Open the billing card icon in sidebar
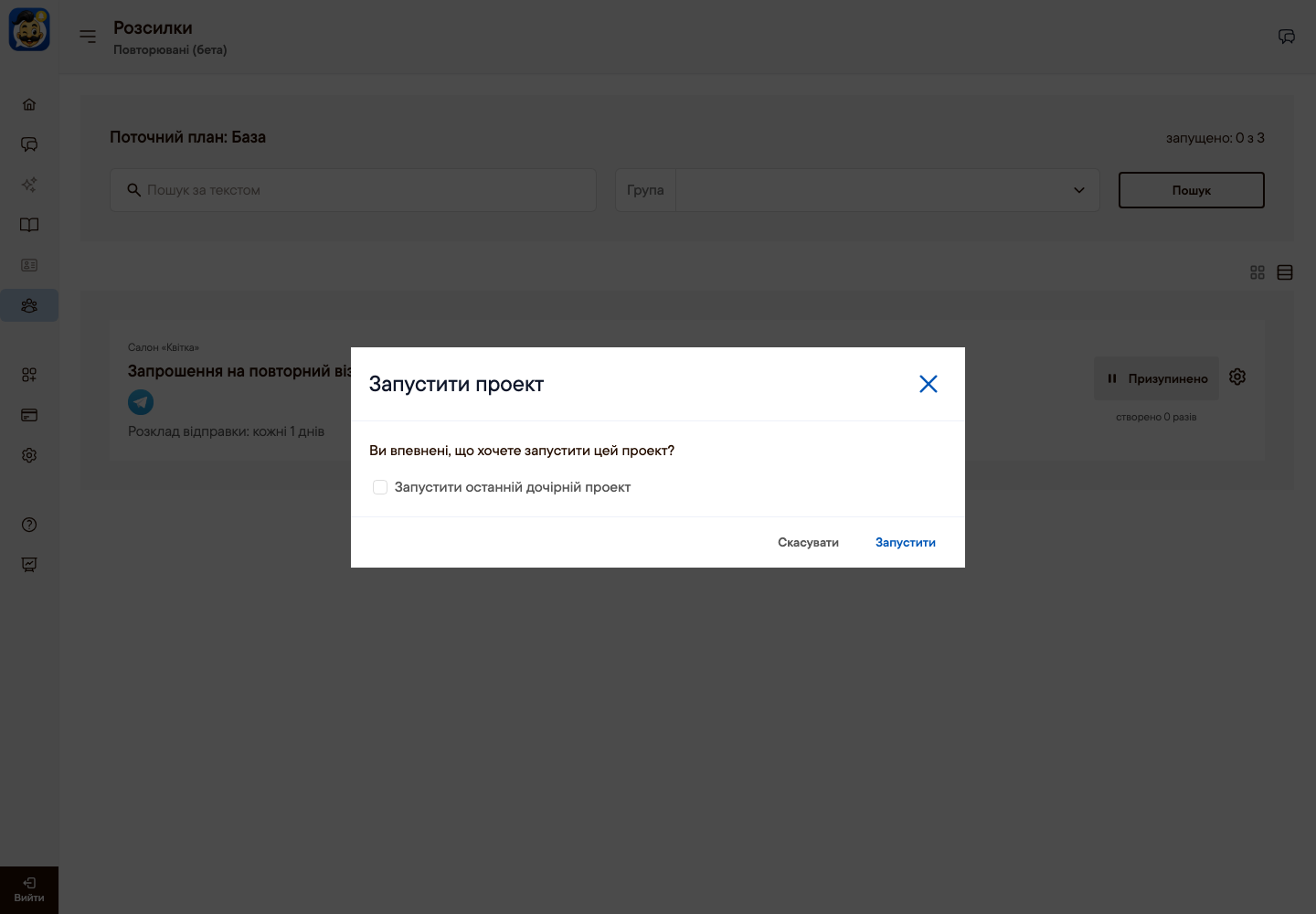This screenshot has height=914, width=1316. point(29,415)
